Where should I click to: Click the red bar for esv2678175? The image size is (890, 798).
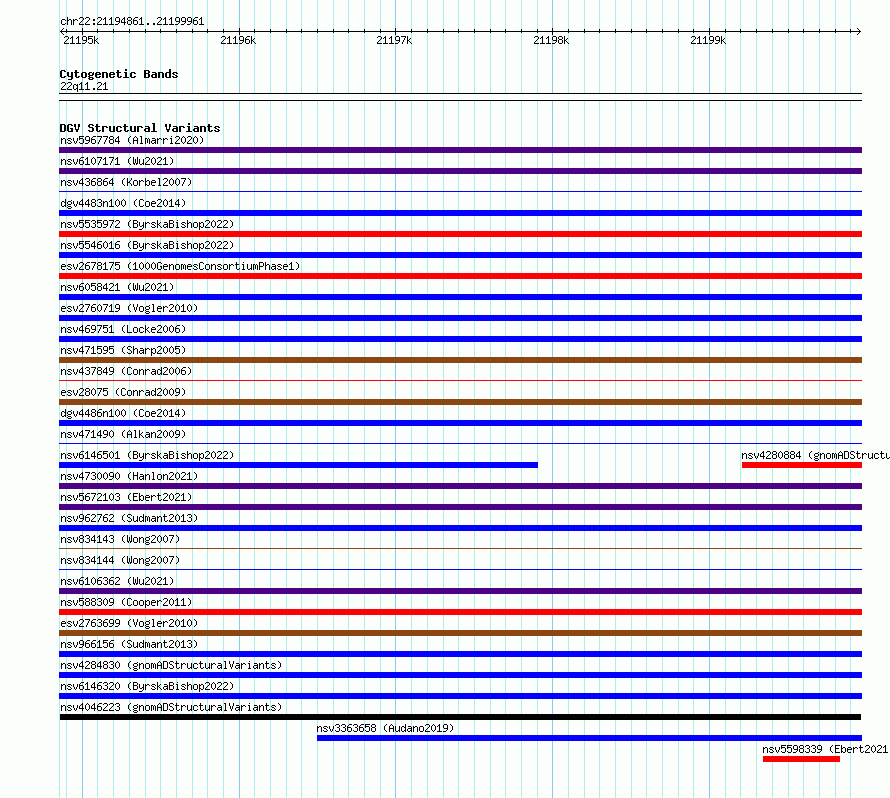(460, 276)
